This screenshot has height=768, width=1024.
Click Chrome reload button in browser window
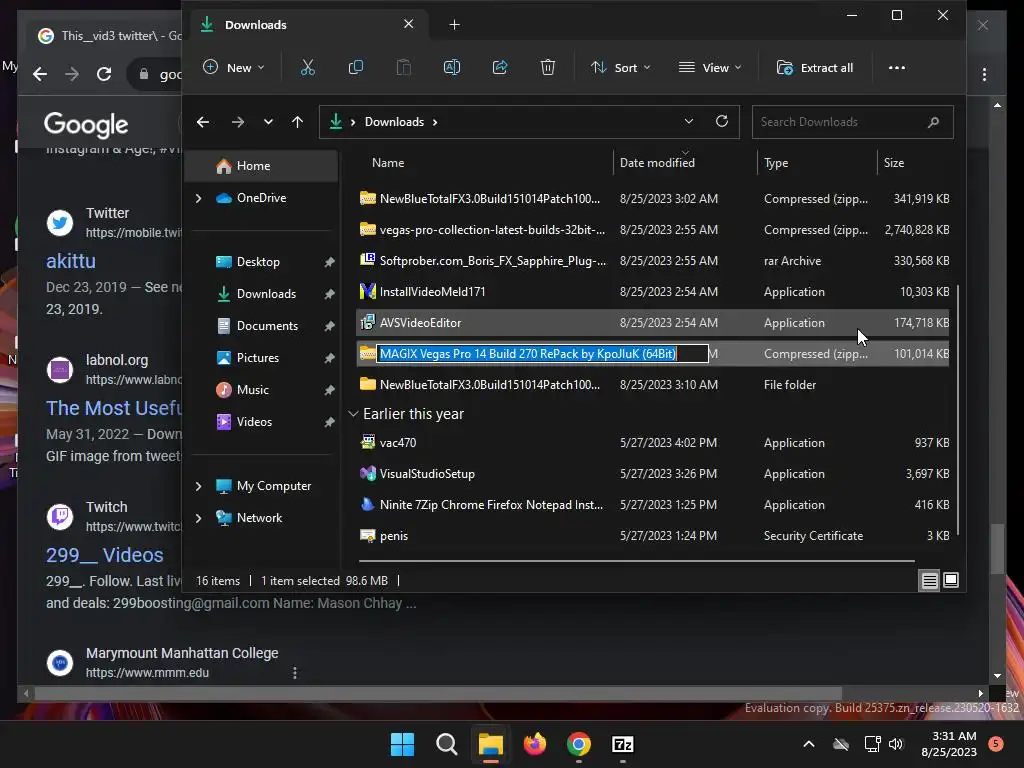pyautogui.click(x=104, y=74)
